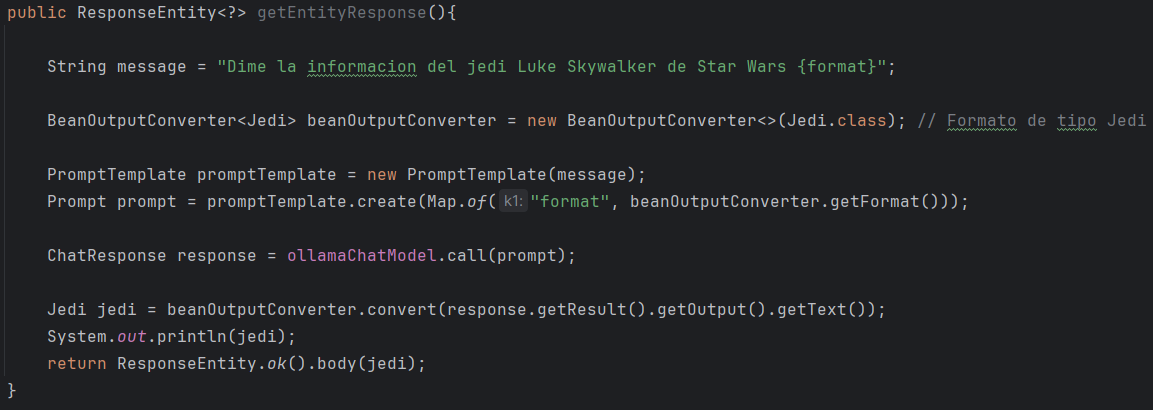The image size is (1153, 410).
Task: Click the k1: parameter inlay hint
Action: (512, 201)
